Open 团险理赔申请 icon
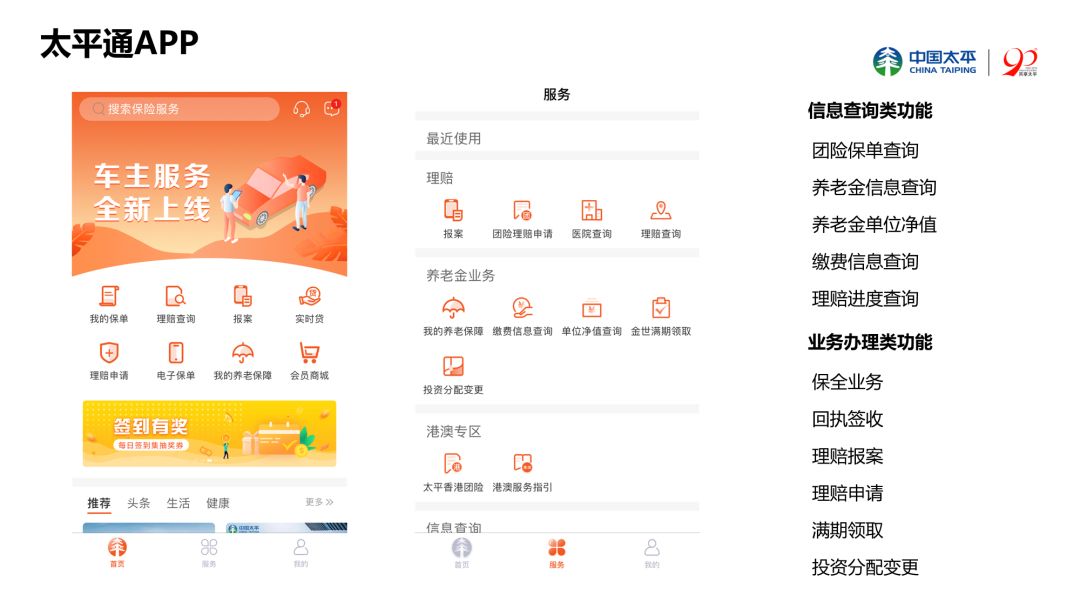Image resolution: width=1080 pixels, height=608 pixels. (522, 219)
